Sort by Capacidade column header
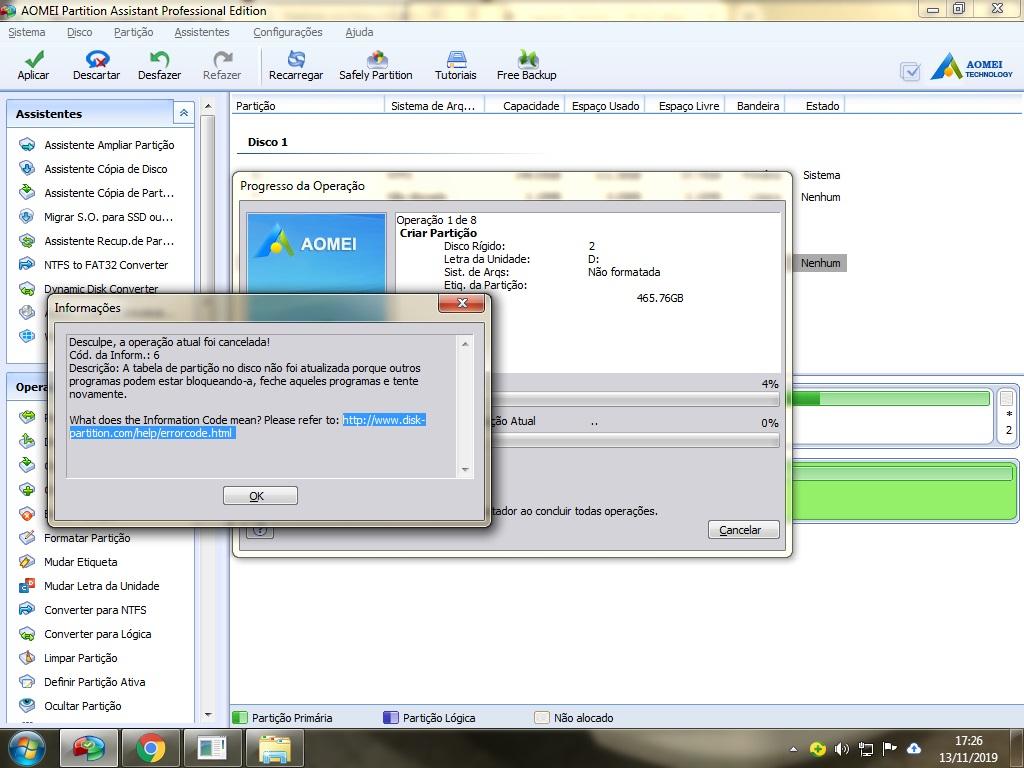 (526, 106)
